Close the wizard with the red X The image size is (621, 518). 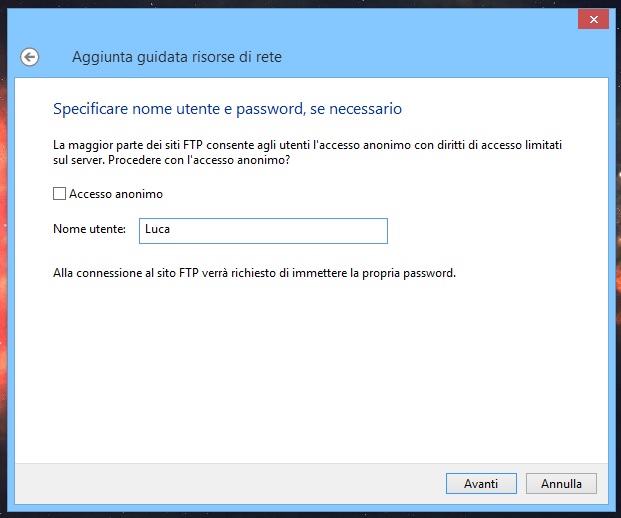click(x=593, y=20)
